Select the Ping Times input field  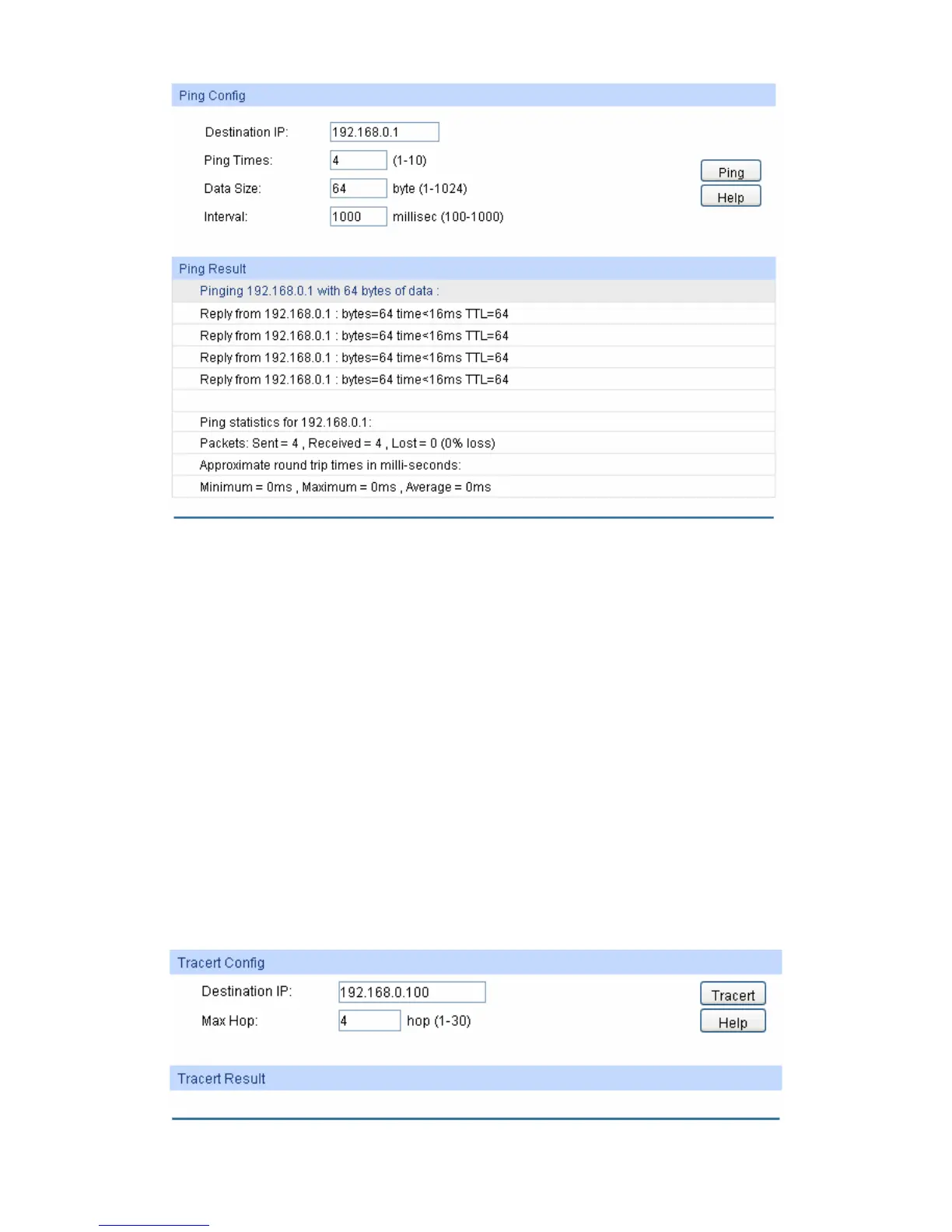358,160
